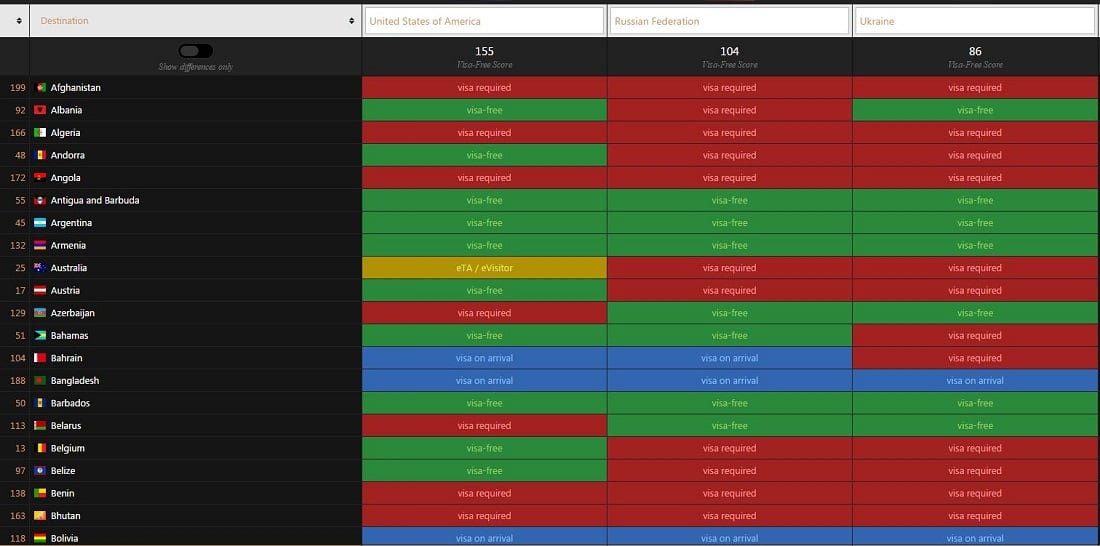Select the USA visa on arrival cell for Bahrain
This screenshot has height=546, width=1100.
click(x=484, y=358)
